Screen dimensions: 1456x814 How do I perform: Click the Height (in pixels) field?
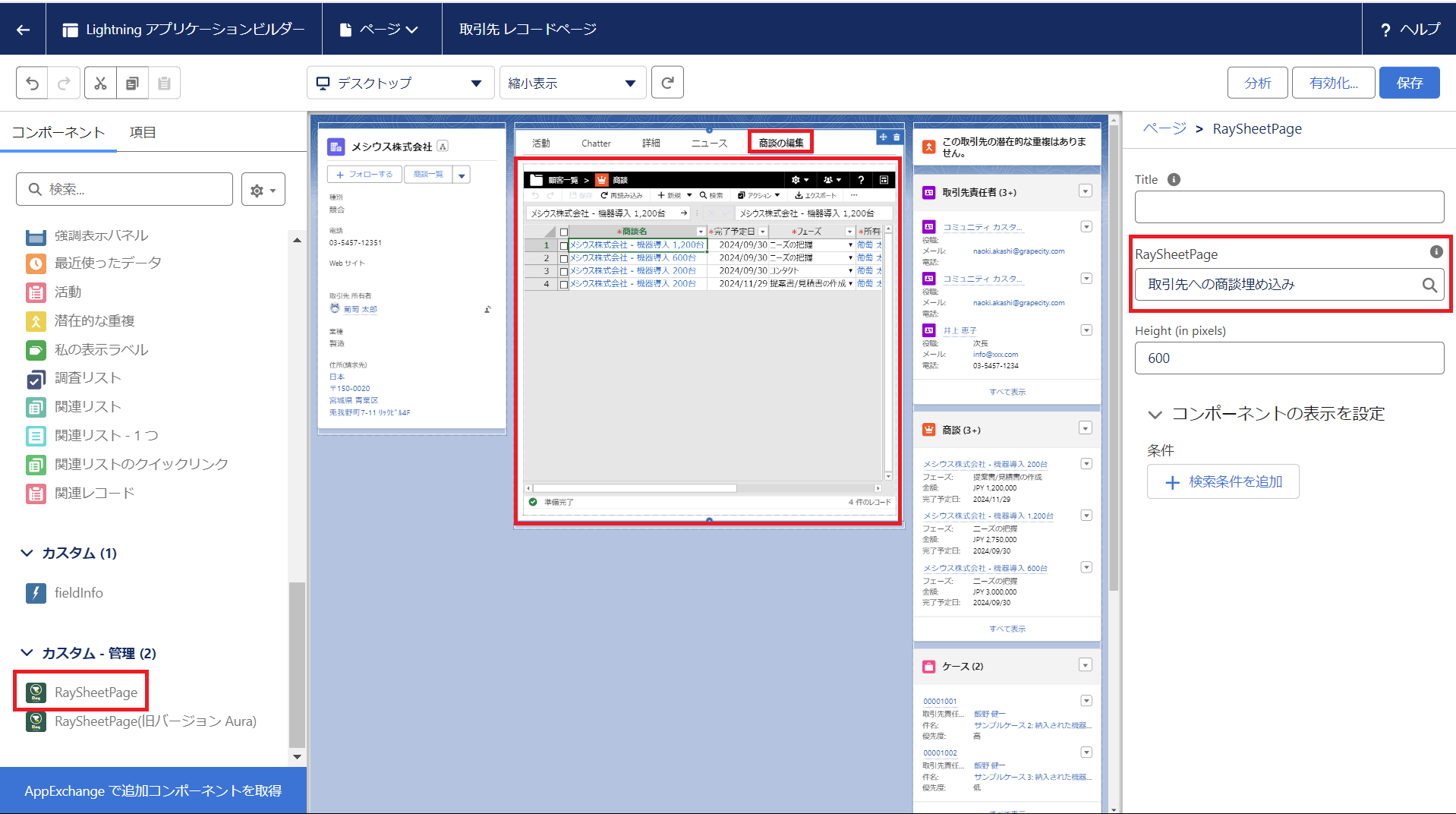1289,358
